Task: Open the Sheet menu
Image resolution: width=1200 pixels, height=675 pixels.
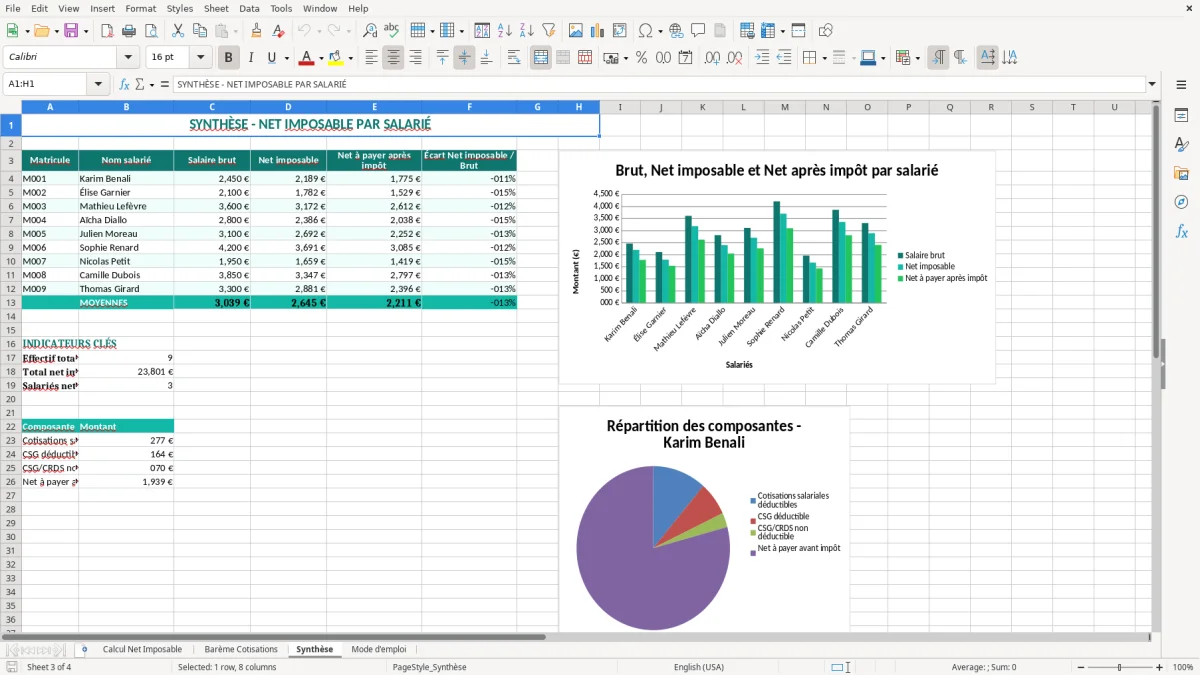Action: pyautogui.click(x=216, y=8)
